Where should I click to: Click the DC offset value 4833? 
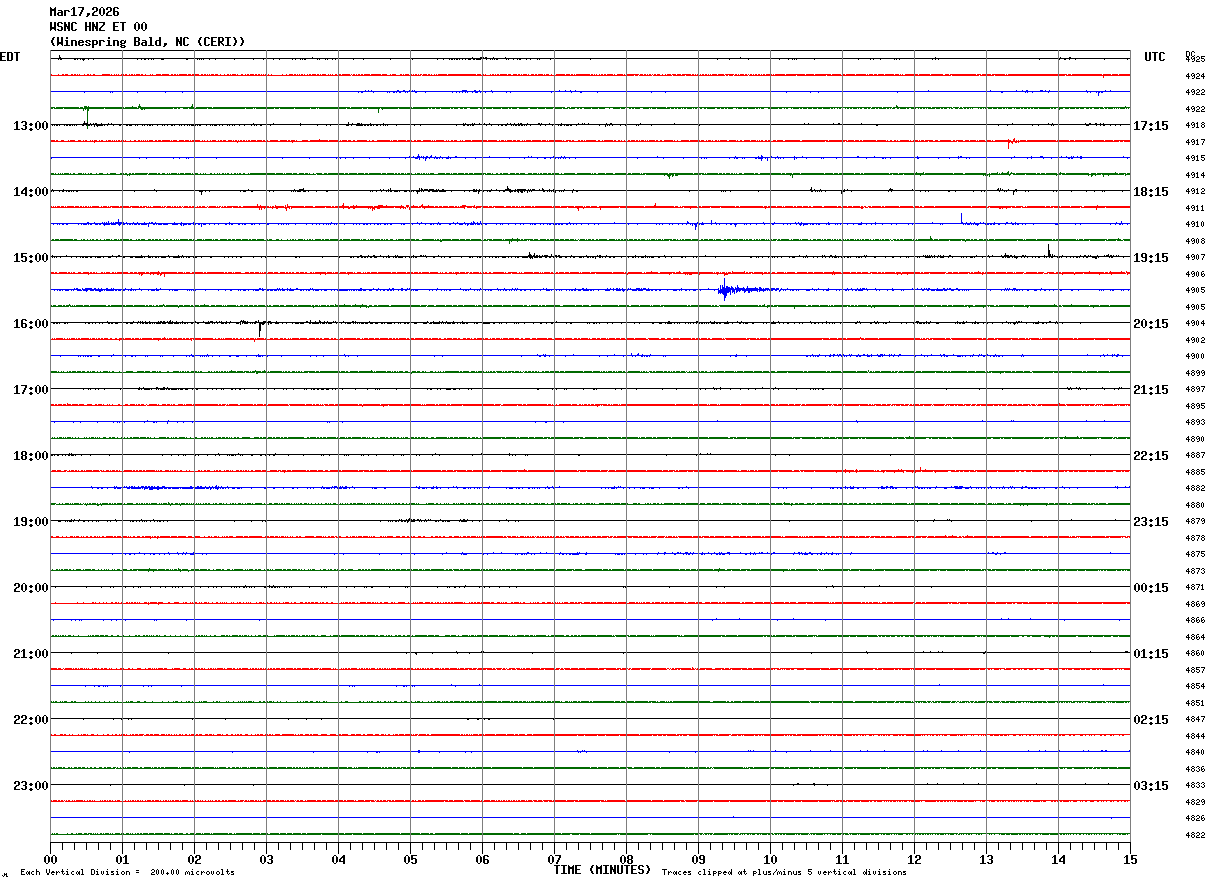point(1194,786)
